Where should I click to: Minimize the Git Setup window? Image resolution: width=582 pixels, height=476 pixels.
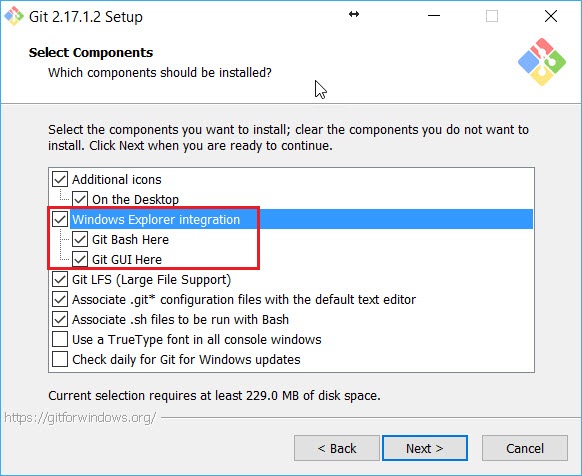(x=434, y=16)
